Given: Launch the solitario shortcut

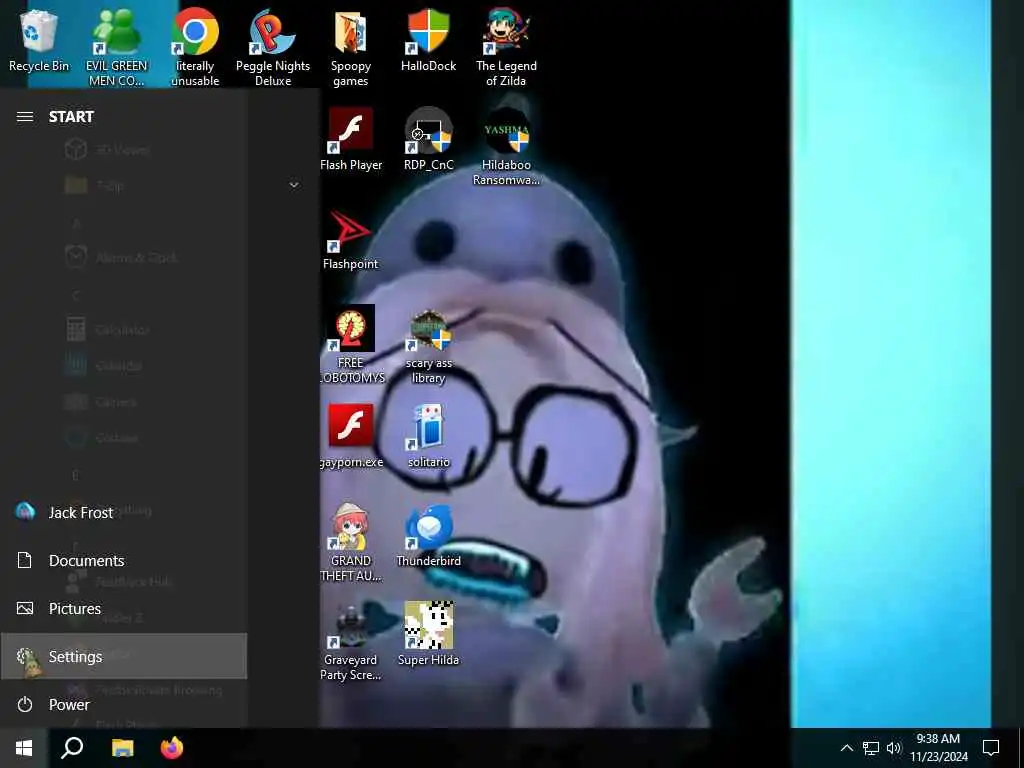Looking at the screenshot, I should [x=428, y=436].
